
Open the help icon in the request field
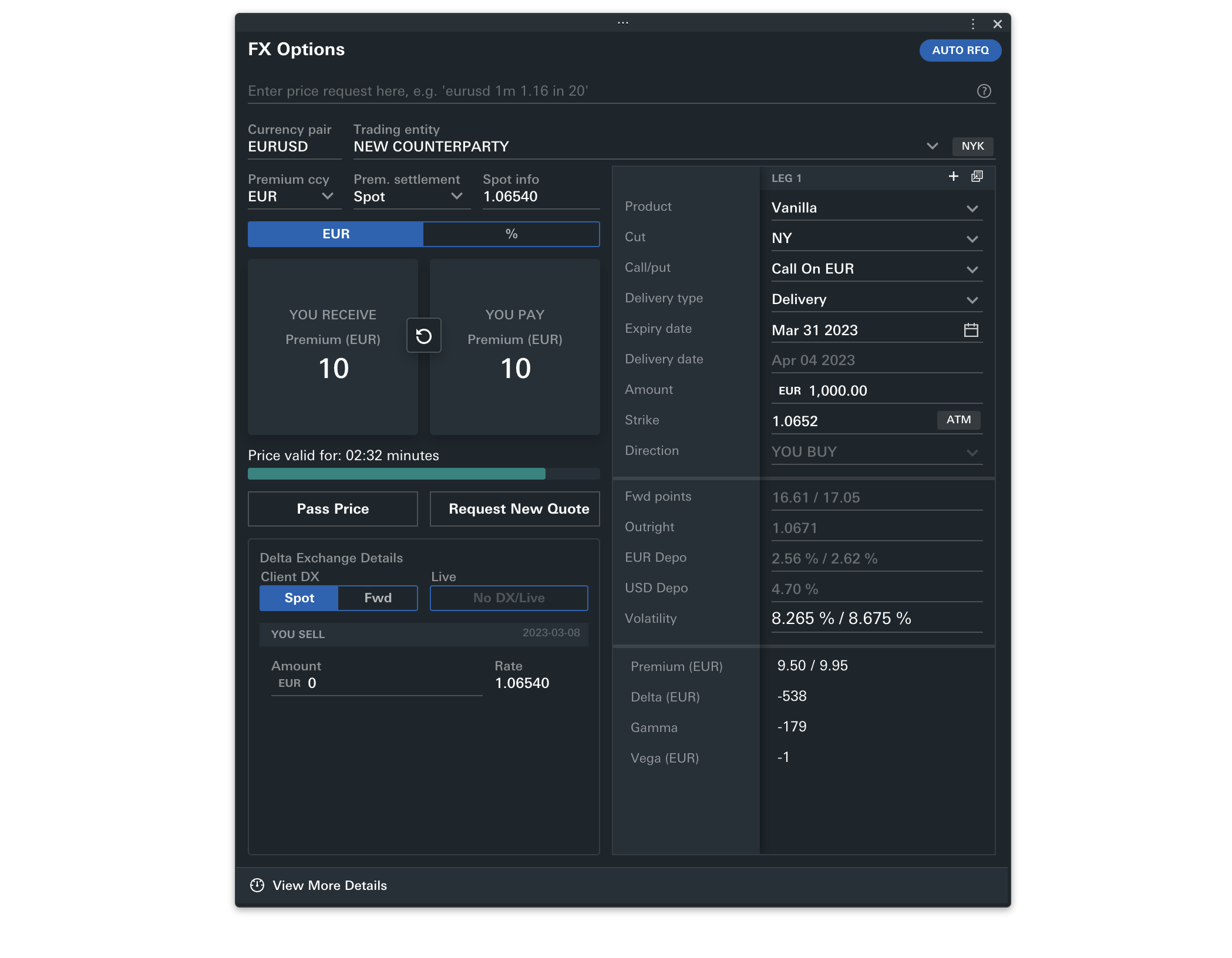984,91
